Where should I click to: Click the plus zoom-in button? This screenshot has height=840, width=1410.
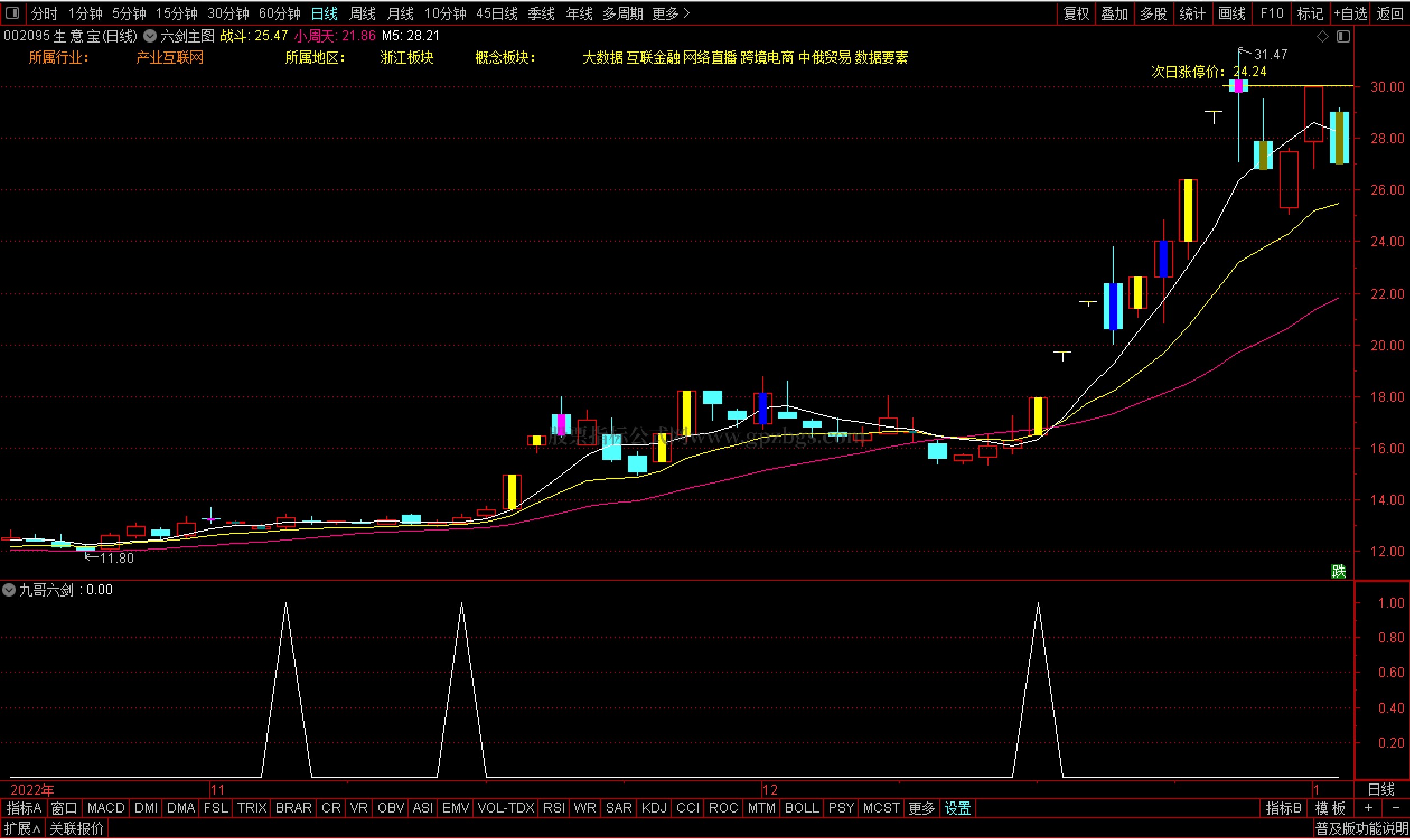coord(1369,808)
